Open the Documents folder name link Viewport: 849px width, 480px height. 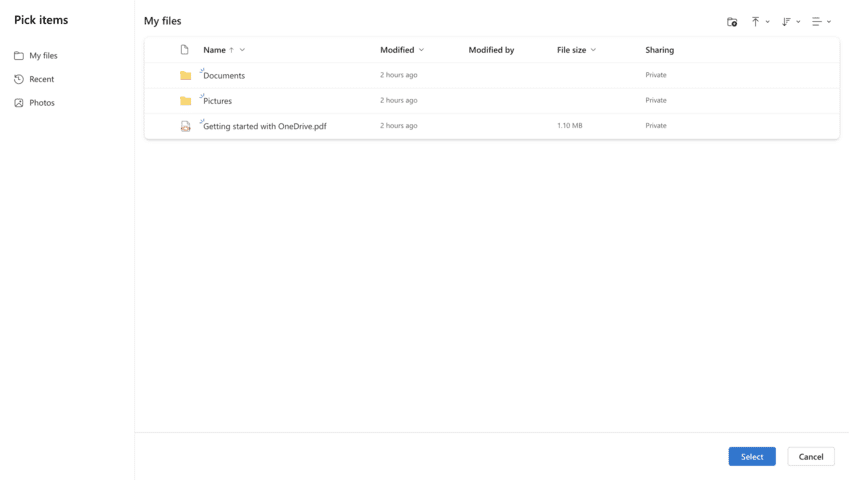[x=224, y=76]
